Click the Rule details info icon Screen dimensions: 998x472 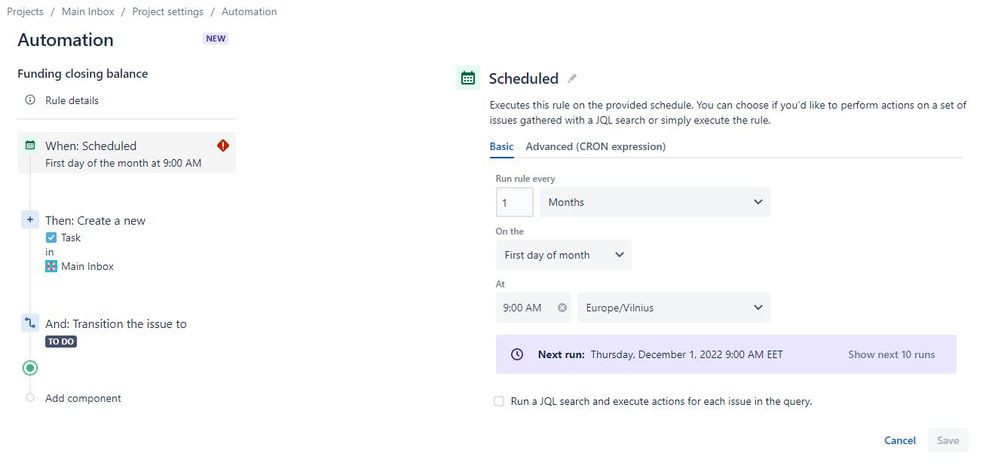coord(30,100)
